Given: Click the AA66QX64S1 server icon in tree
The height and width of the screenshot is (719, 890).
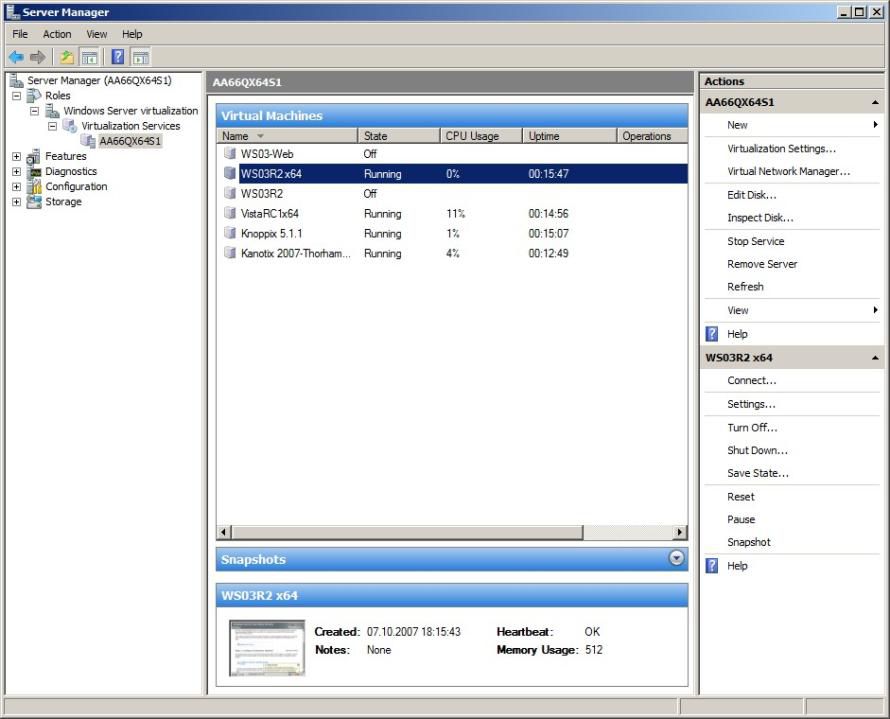Looking at the screenshot, I should click(x=88, y=141).
